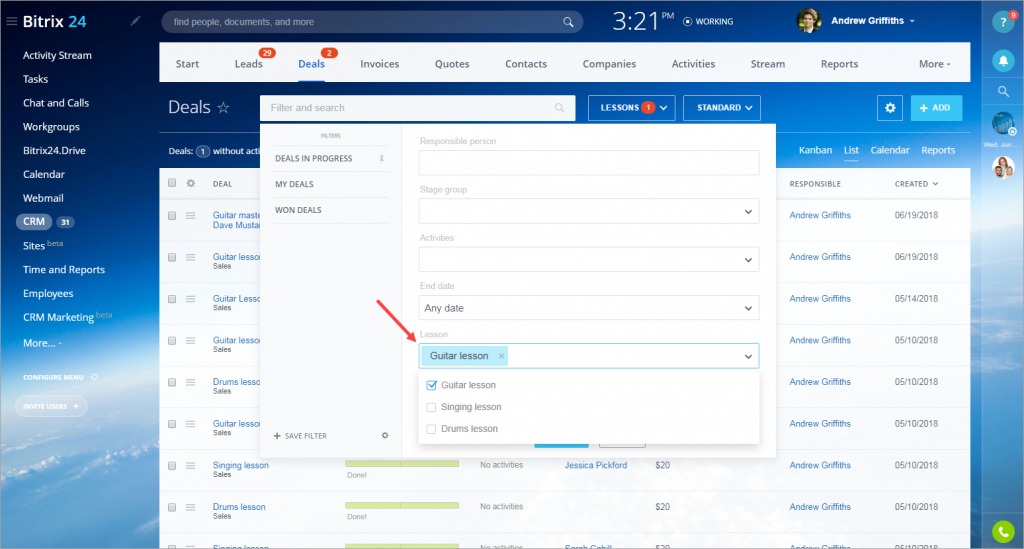Toggle select-all checkbox in deals table header

coord(172,183)
